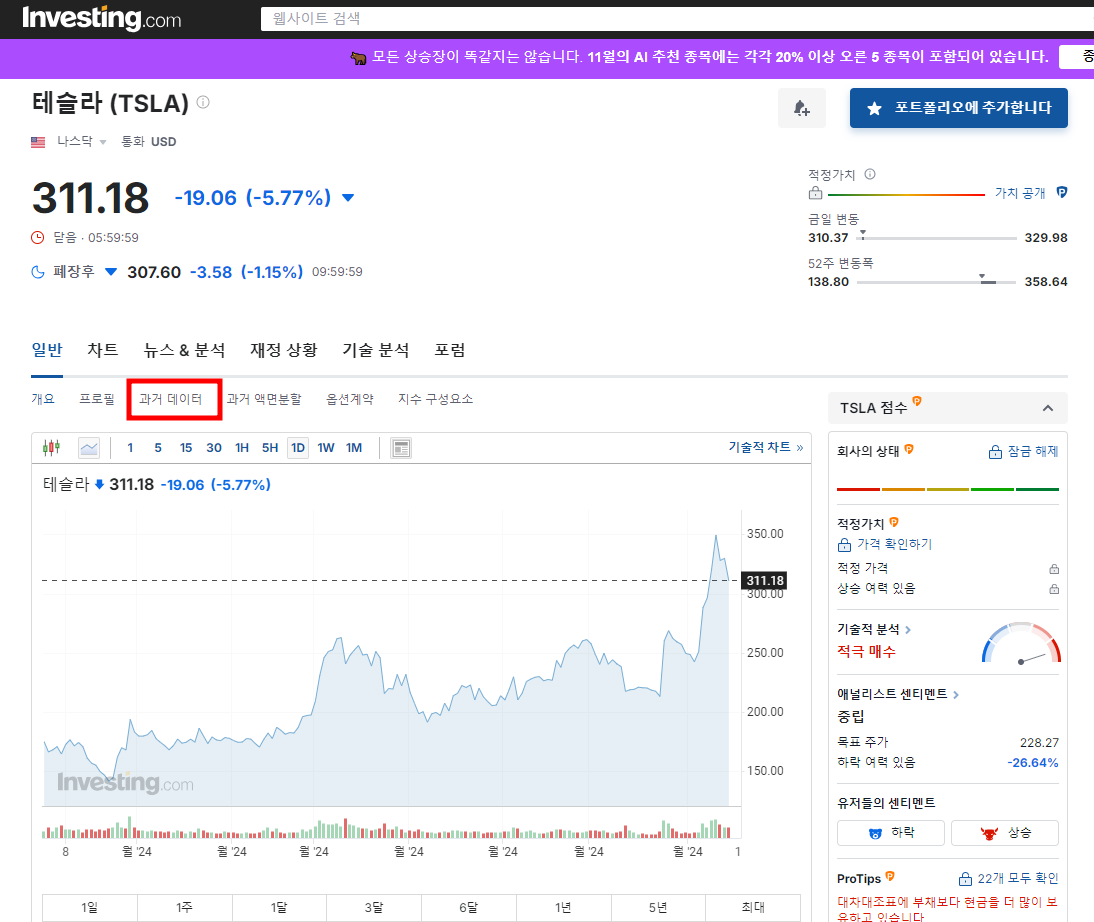Click the Pro badge next to ProTips
This screenshot has width=1094, height=922.
click(890, 876)
